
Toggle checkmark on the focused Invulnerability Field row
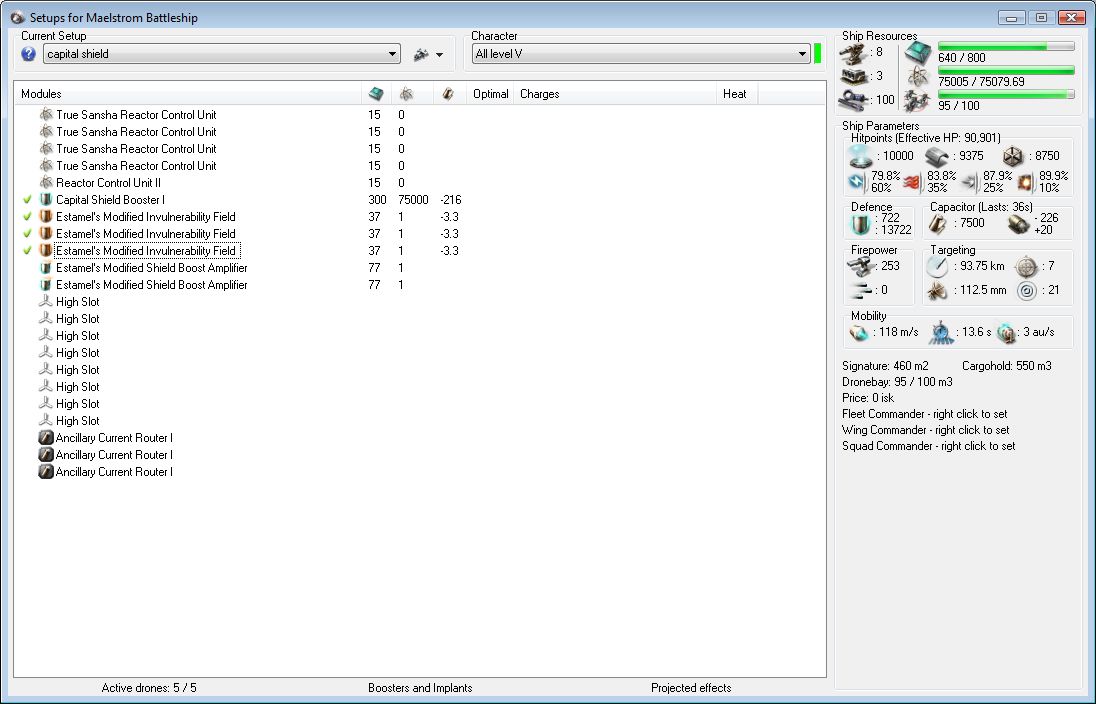click(27, 251)
